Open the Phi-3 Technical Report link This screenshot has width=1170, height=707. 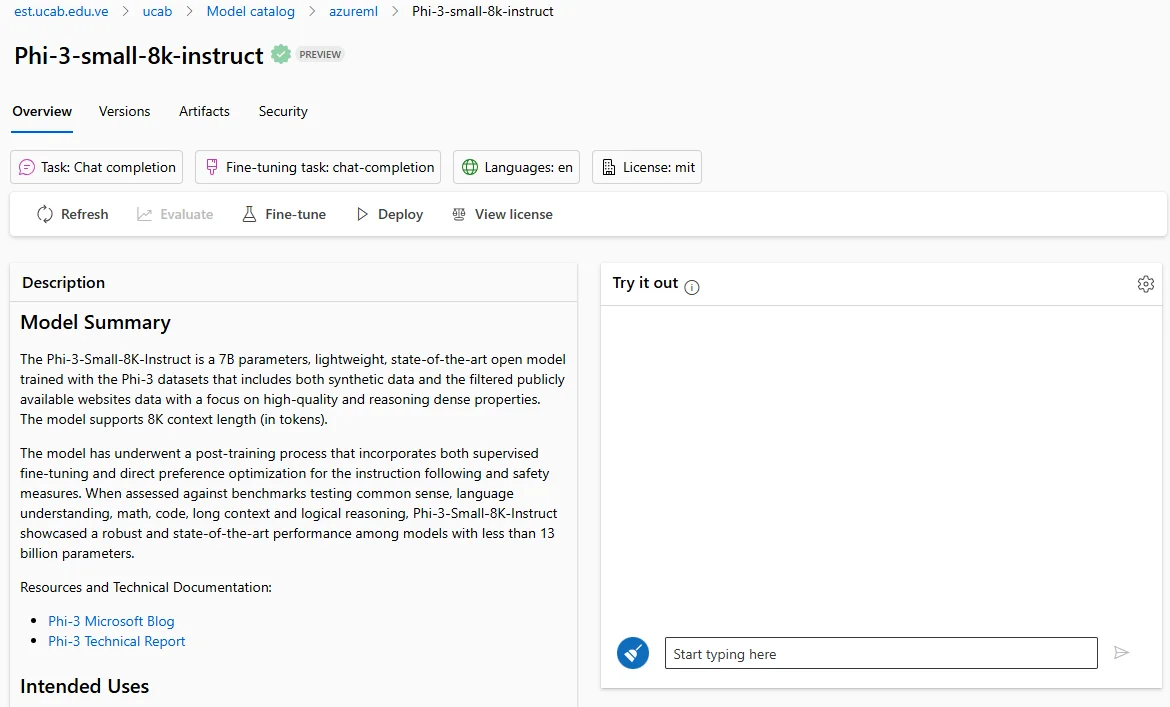click(x=117, y=641)
